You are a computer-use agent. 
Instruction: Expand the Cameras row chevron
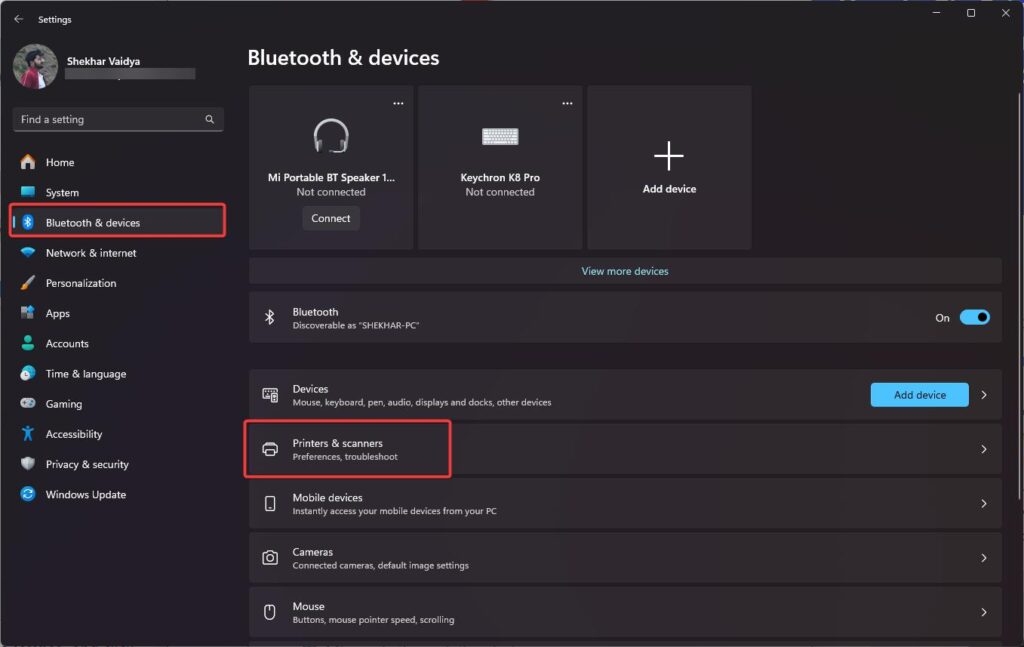tap(984, 558)
